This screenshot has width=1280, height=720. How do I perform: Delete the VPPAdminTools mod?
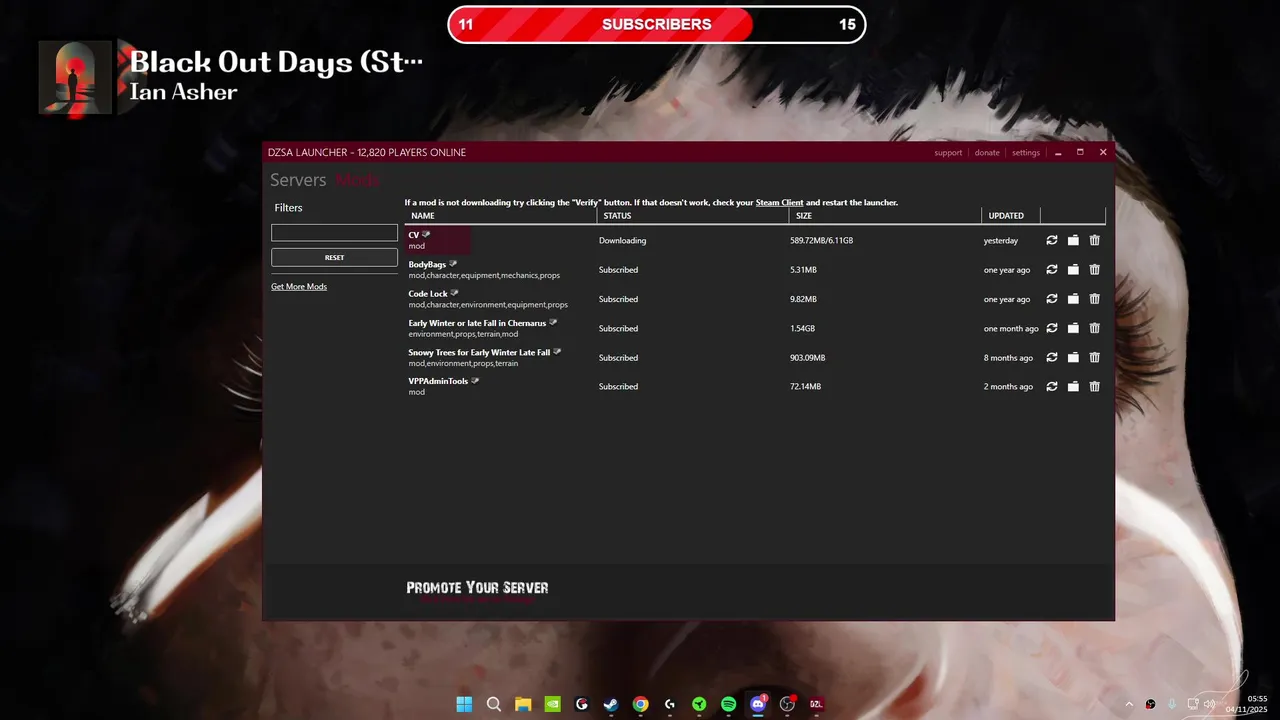point(1095,386)
